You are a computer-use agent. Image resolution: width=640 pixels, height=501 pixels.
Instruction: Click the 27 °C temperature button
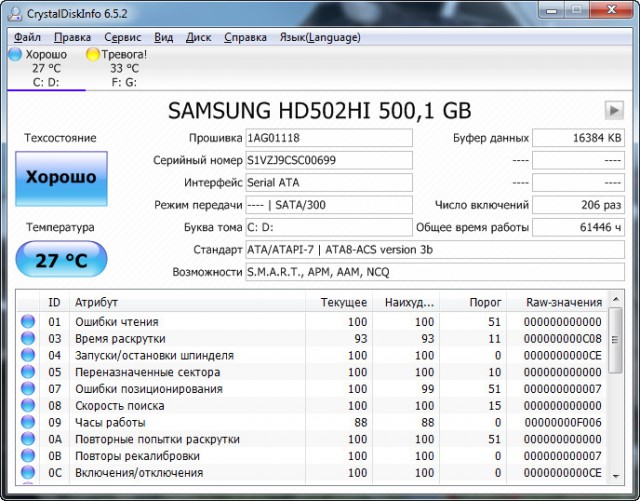click(61, 260)
